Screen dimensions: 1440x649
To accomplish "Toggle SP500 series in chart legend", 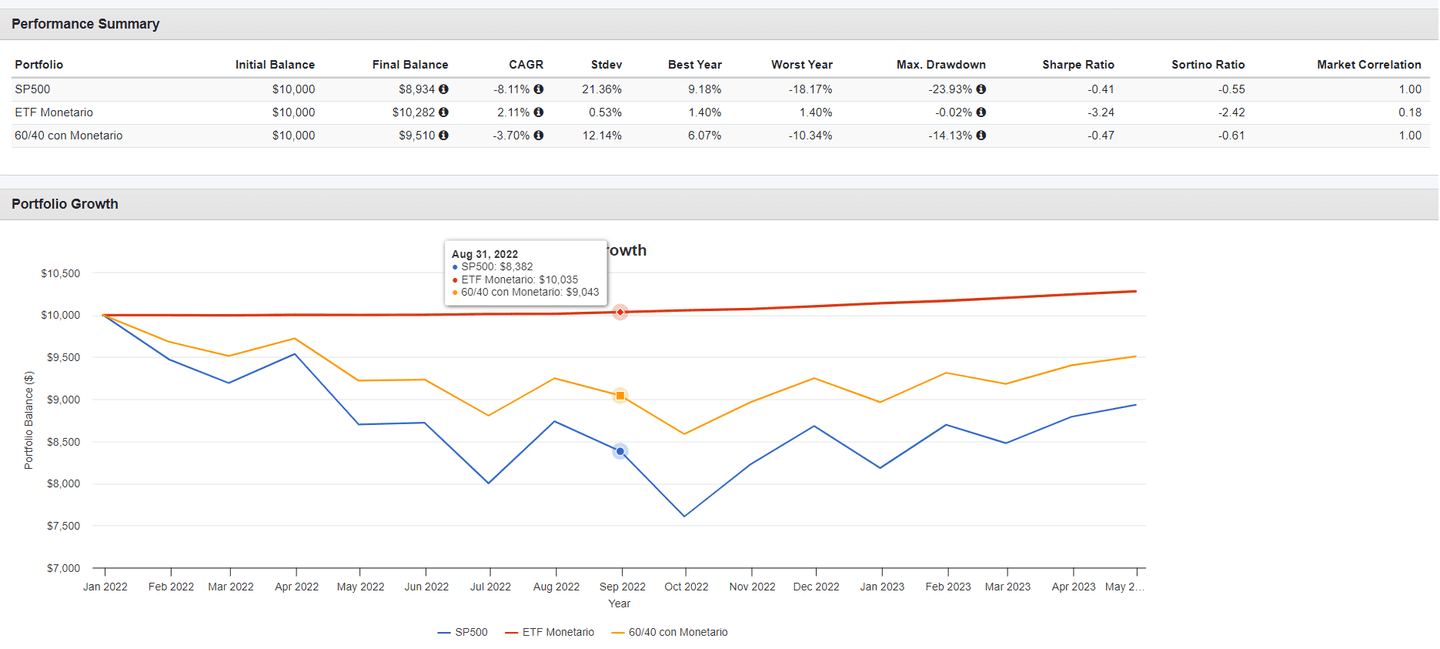I will coord(462,632).
